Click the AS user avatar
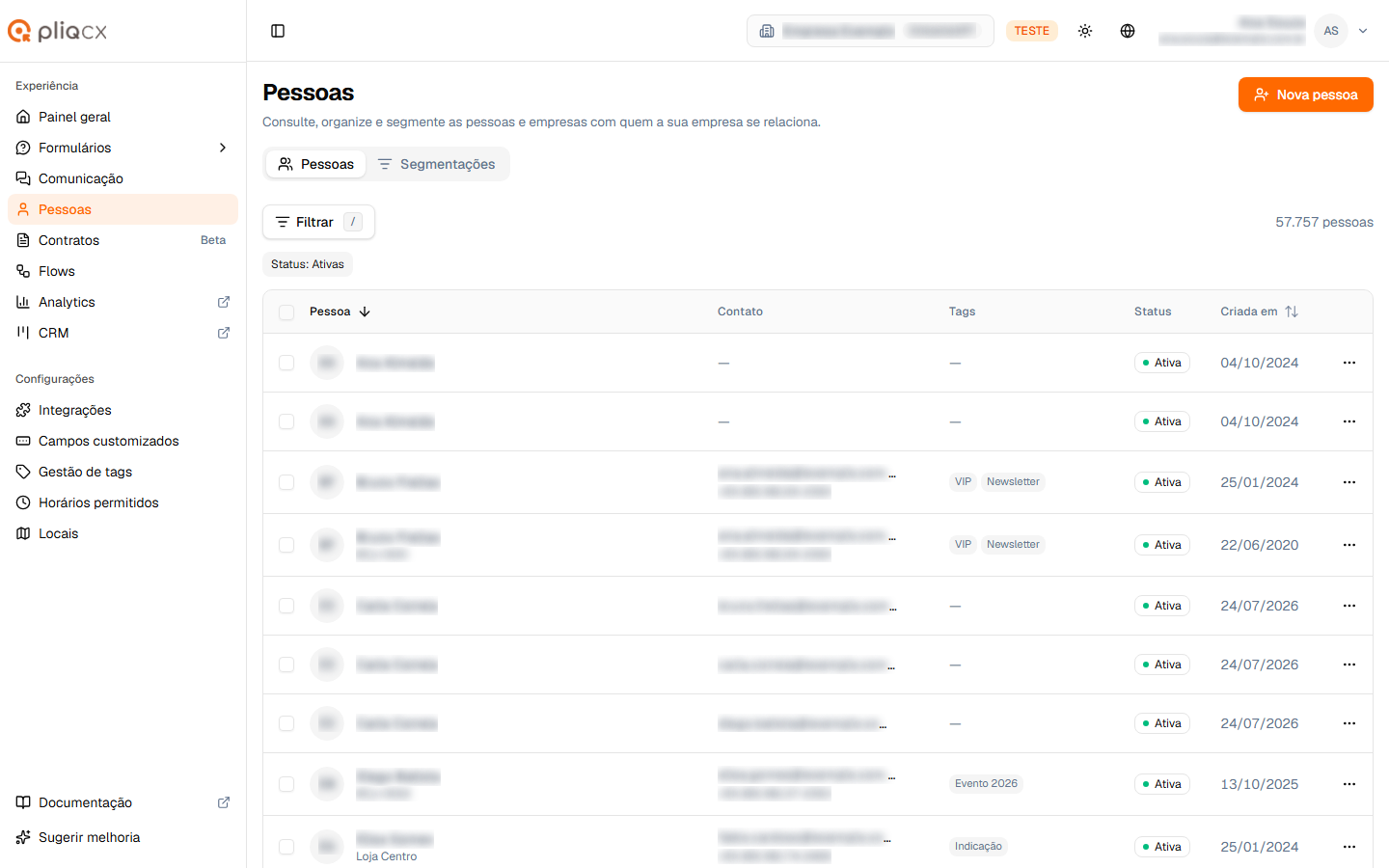The image size is (1389, 868). click(1331, 31)
